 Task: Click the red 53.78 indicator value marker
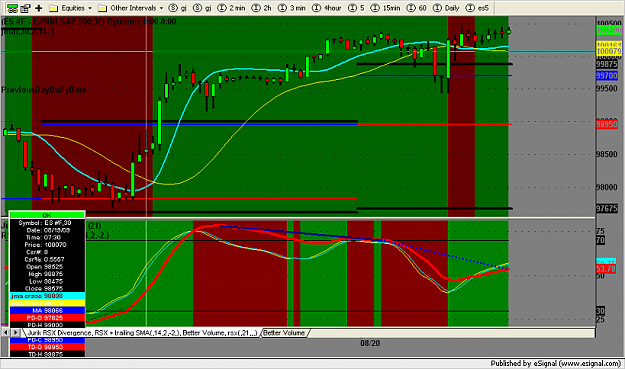[606, 269]
